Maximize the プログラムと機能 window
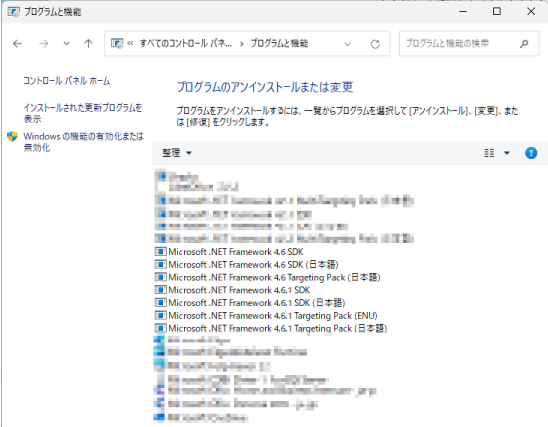This screenshot has width=548, height=427. click(x=497, y=12)
